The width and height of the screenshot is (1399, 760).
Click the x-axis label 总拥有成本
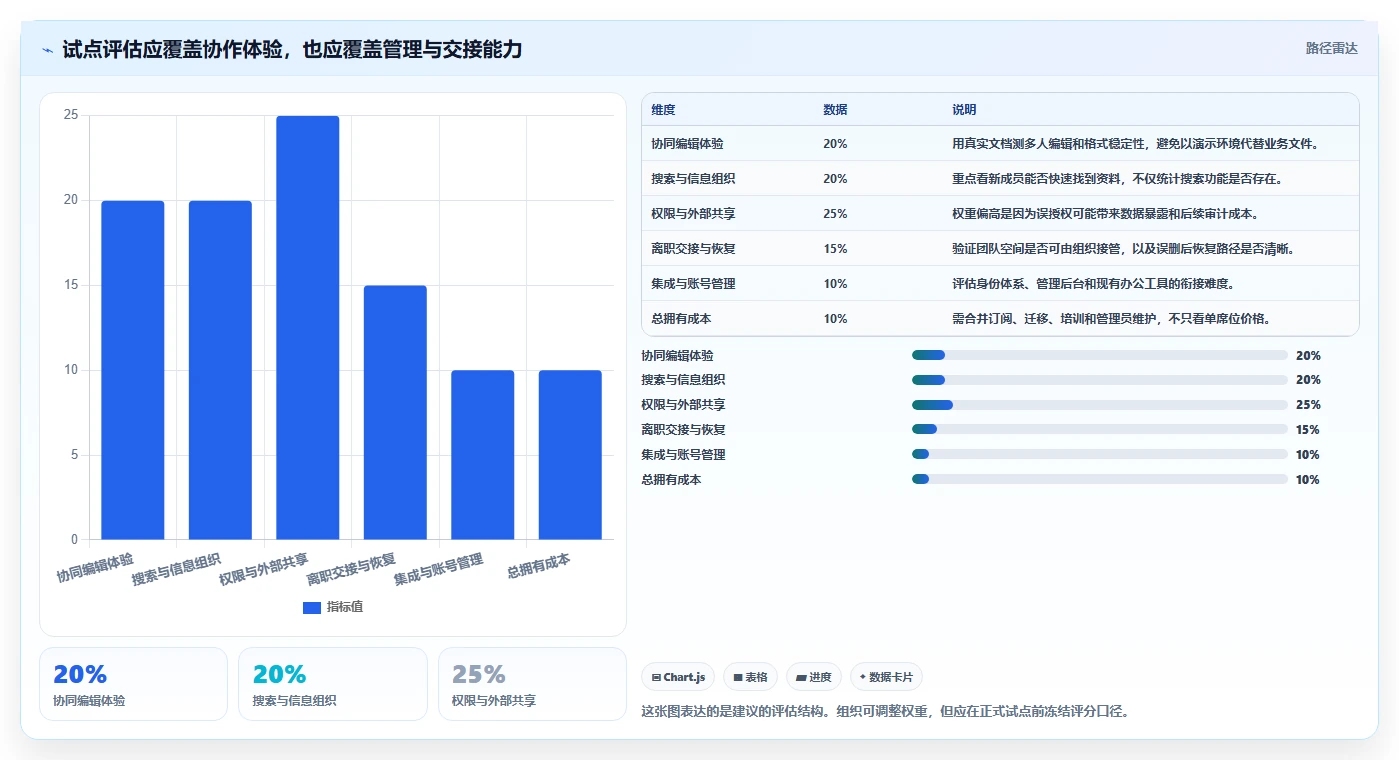point(539,565)
